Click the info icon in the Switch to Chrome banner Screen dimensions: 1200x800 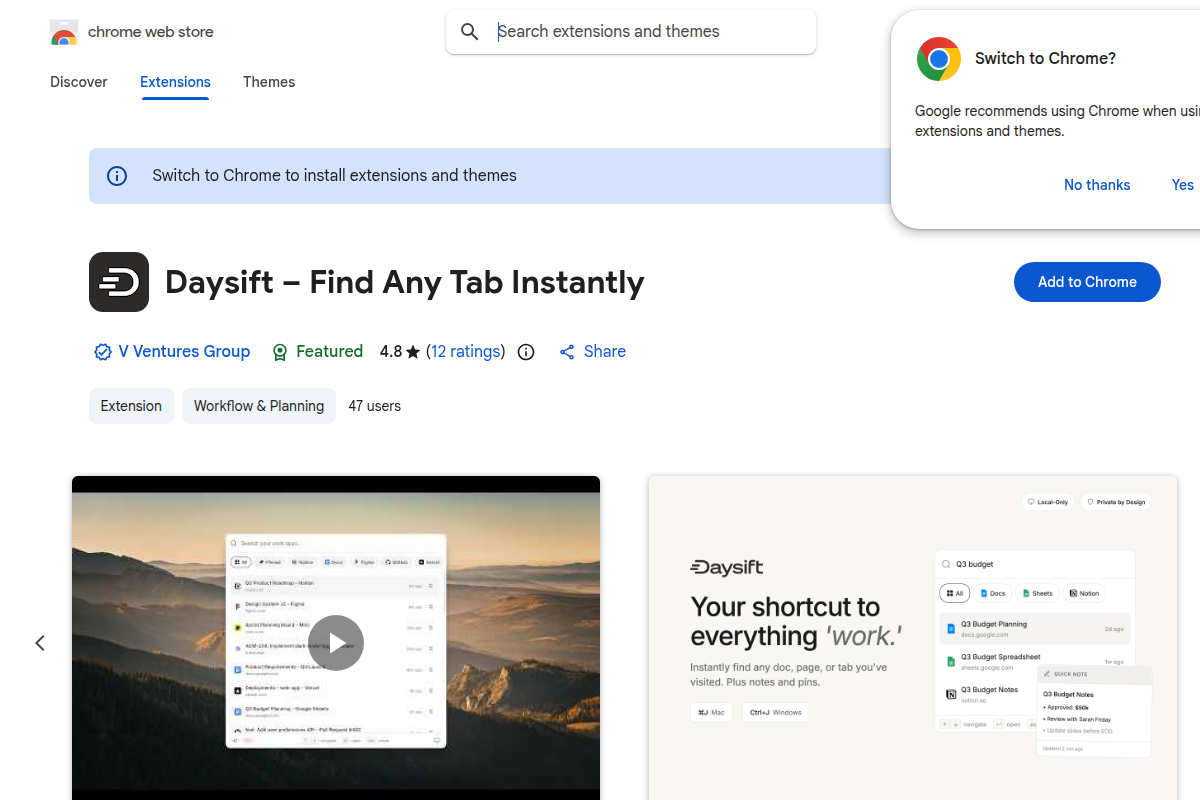pyautogui.click(x=117, y=176)
